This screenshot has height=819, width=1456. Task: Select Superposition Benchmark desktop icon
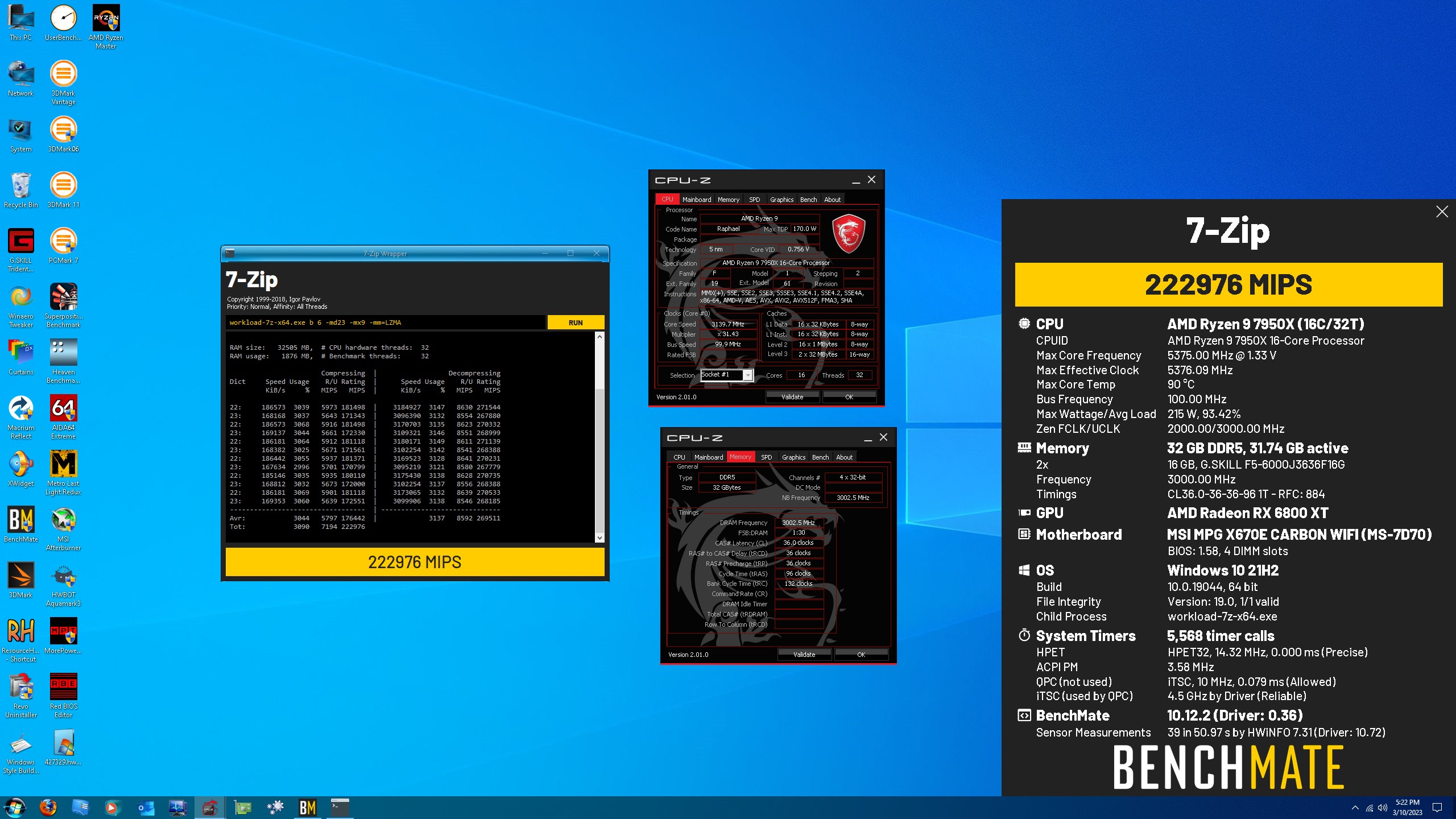[x=63, y=306]
